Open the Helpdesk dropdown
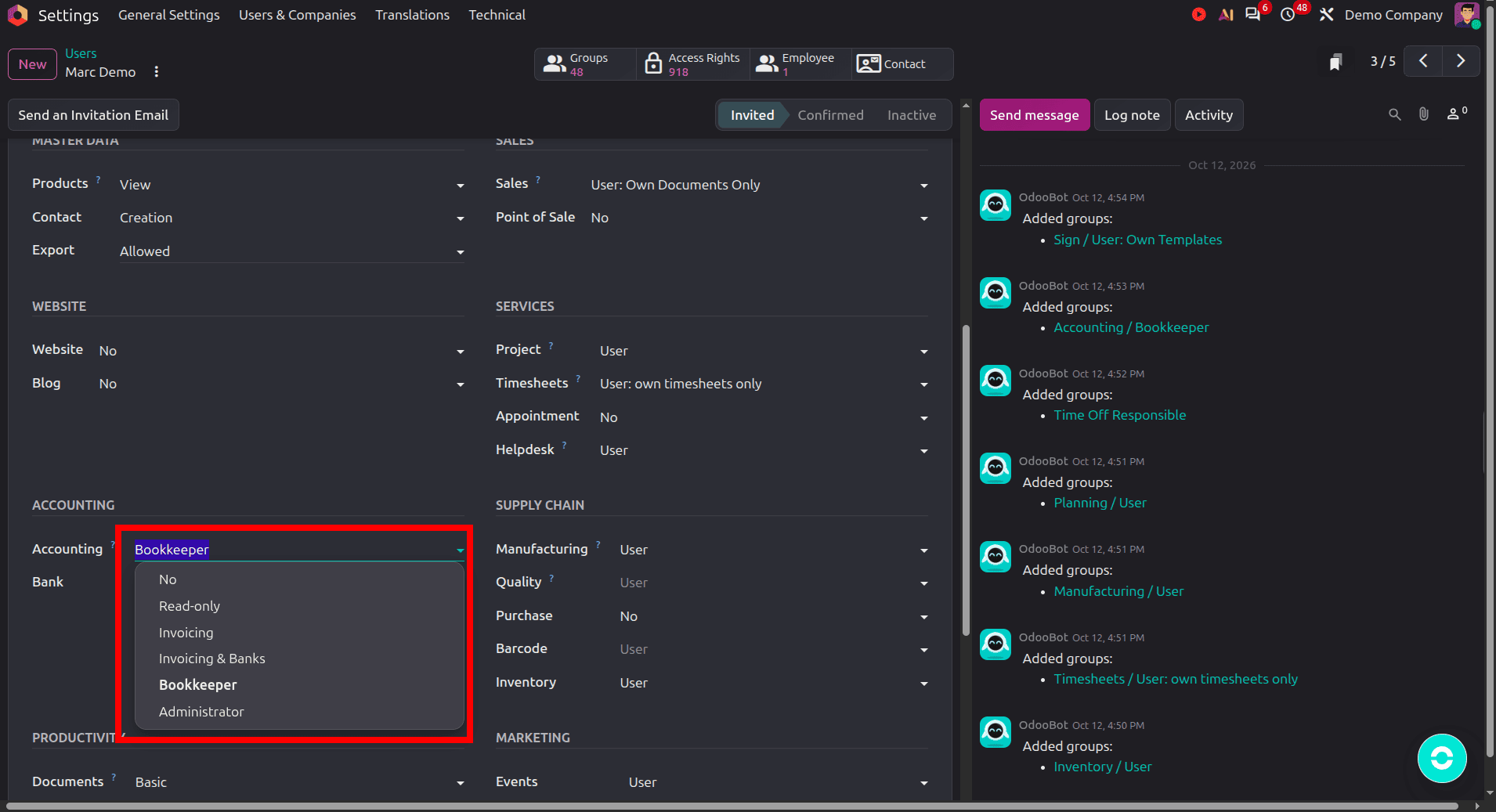Viewport: 1496px width, 812px height. click(x=764, y=450)
